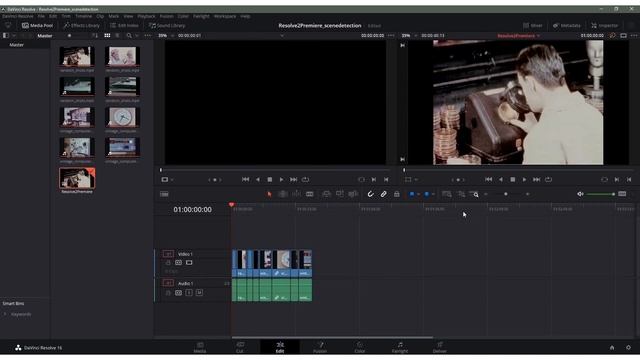Solo the Audio 1 track
Screen dimensions: 640x360
click(189, 293)
